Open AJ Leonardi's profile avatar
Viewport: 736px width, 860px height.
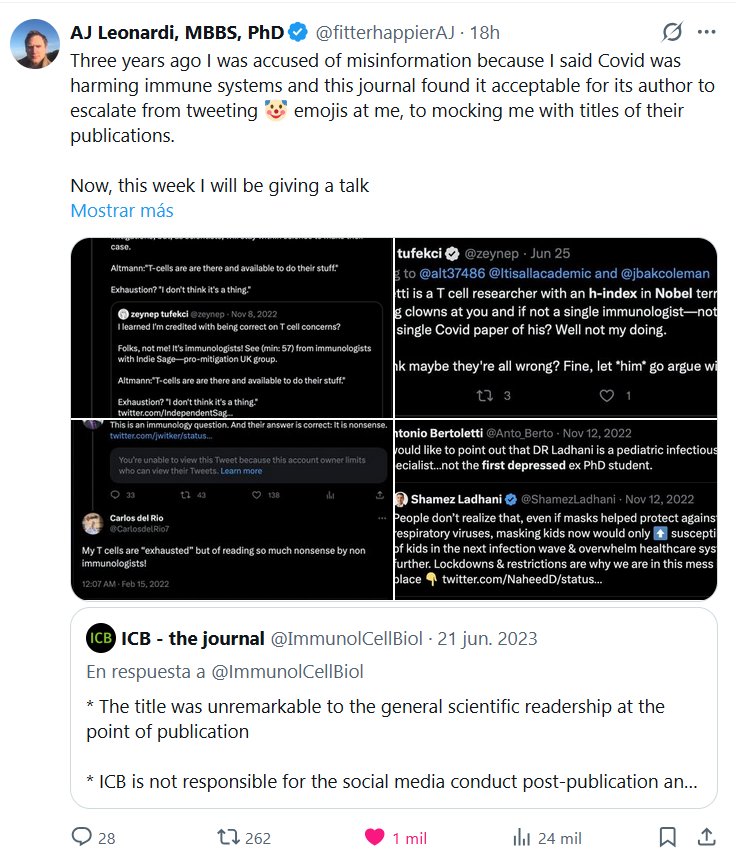pos(33,40)
